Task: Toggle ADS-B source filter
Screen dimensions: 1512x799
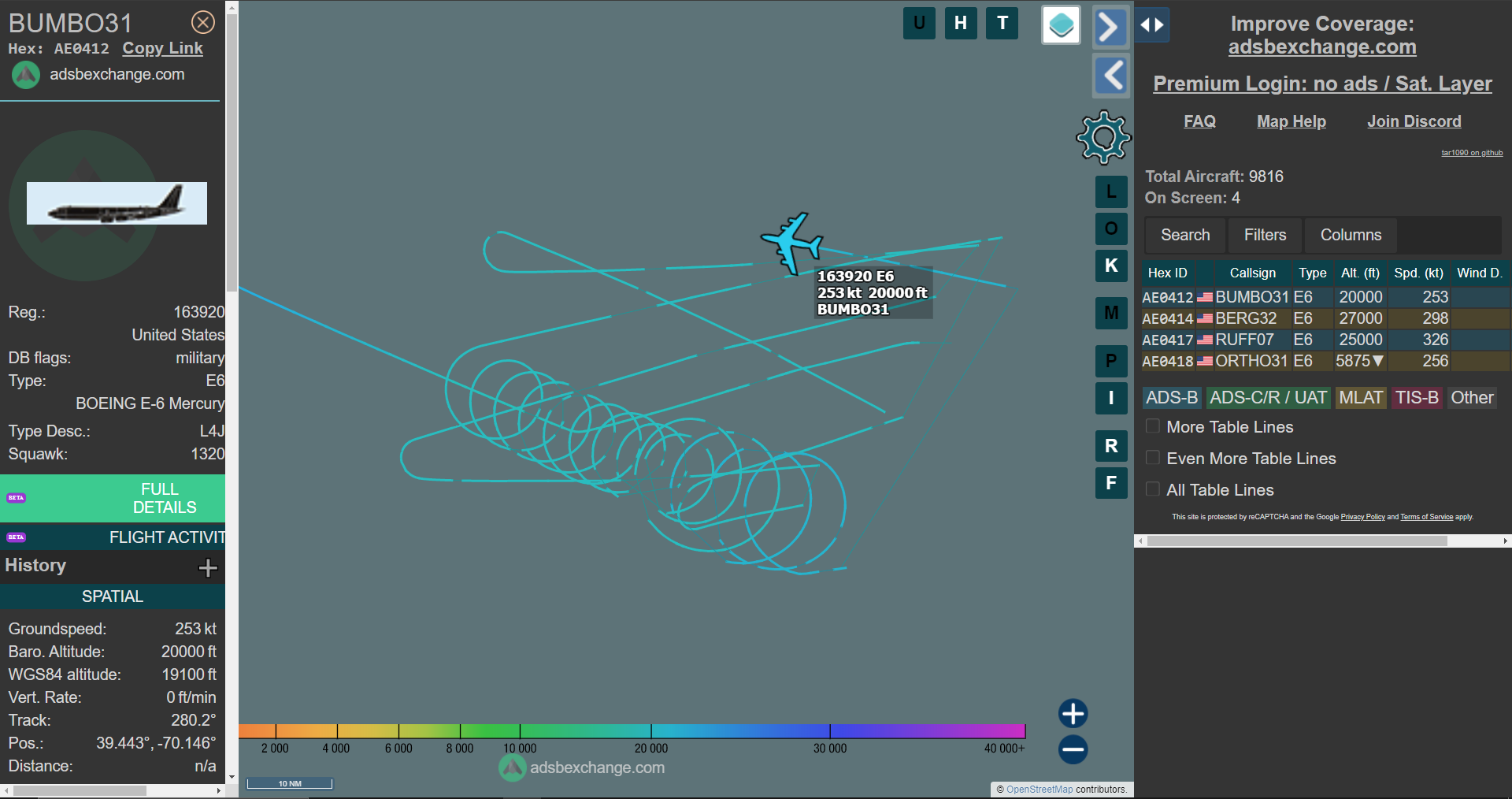Action: pyautogui.click(x=1172, y=398)
